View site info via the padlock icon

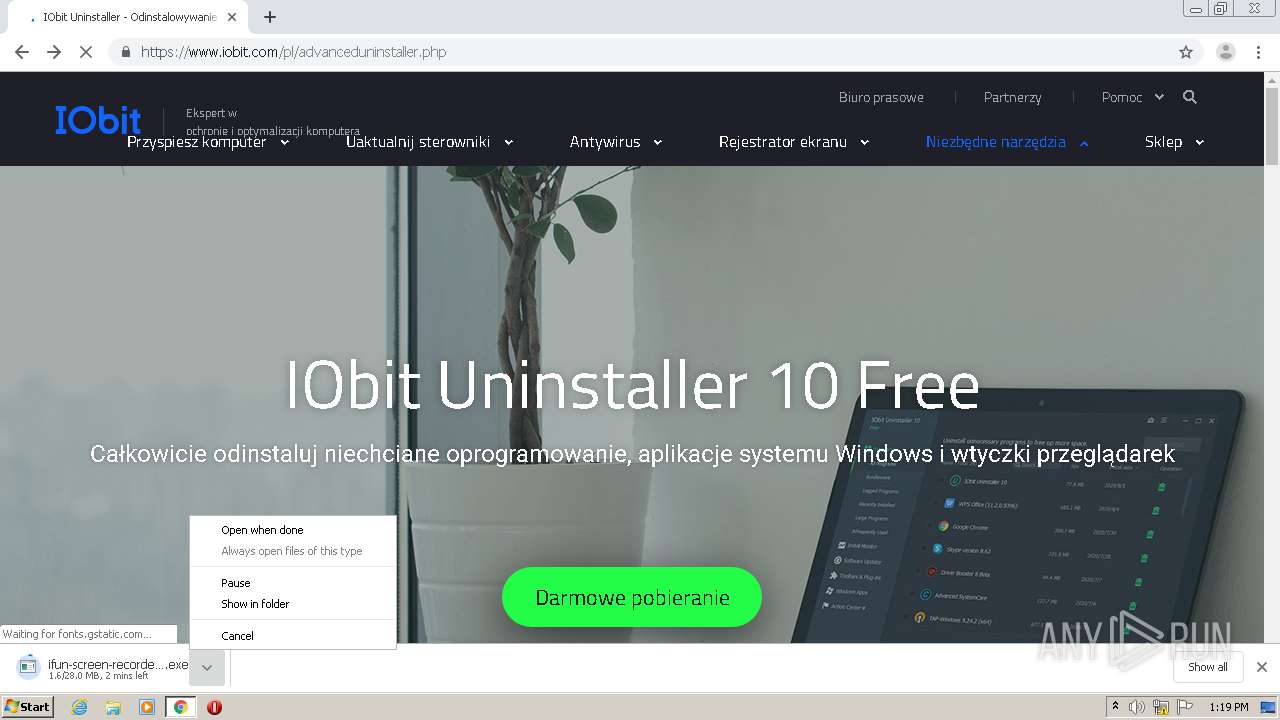(x=125, y=52)
